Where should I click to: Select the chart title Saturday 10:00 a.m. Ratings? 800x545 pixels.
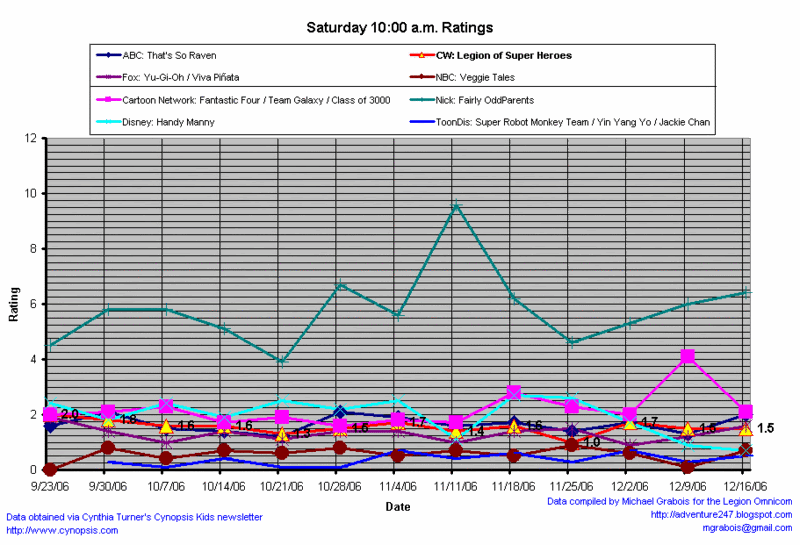(399, 27)
